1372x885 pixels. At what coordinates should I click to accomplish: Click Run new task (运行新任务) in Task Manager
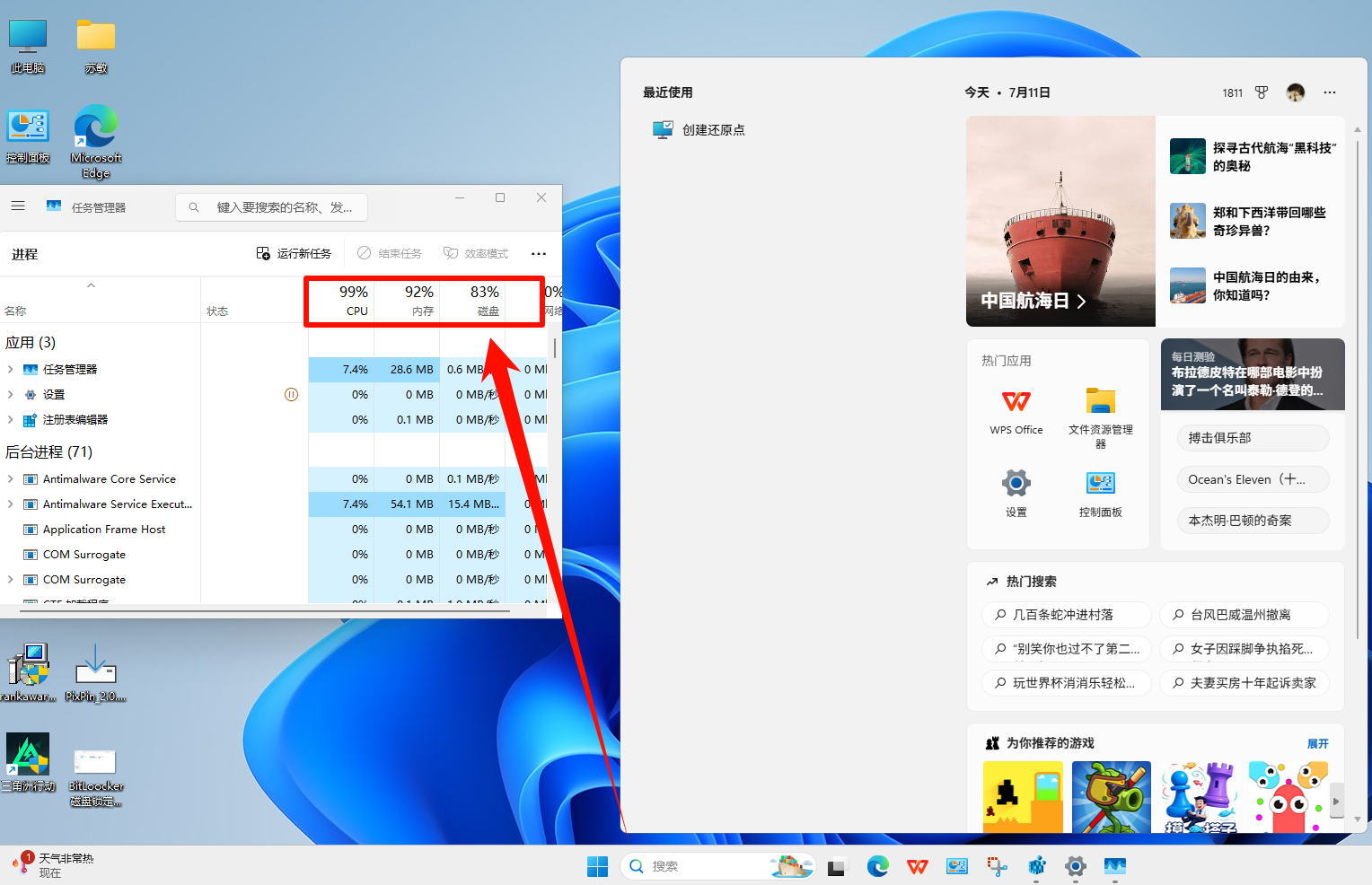(x=294, y=254)
